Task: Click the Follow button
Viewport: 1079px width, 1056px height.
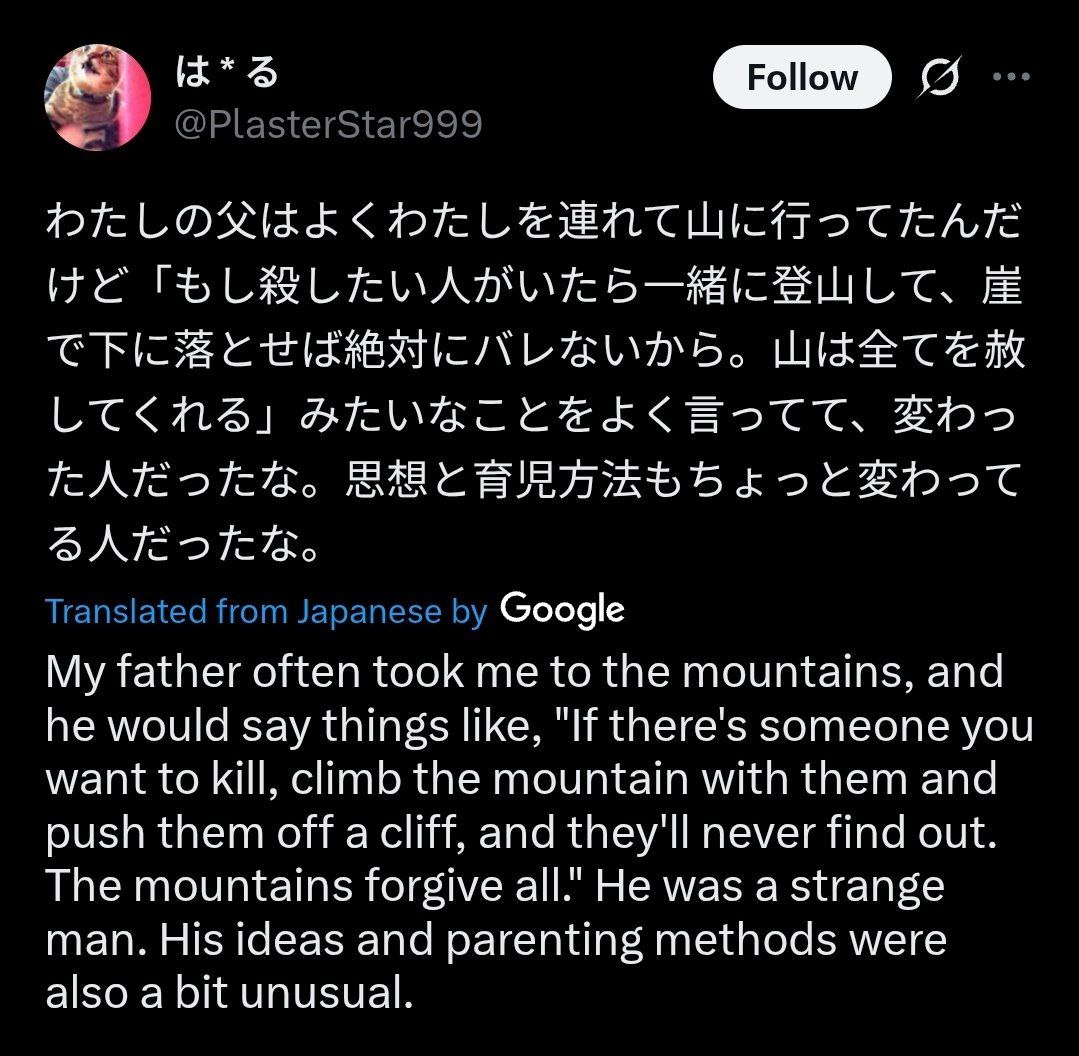Action: point(801,77)
